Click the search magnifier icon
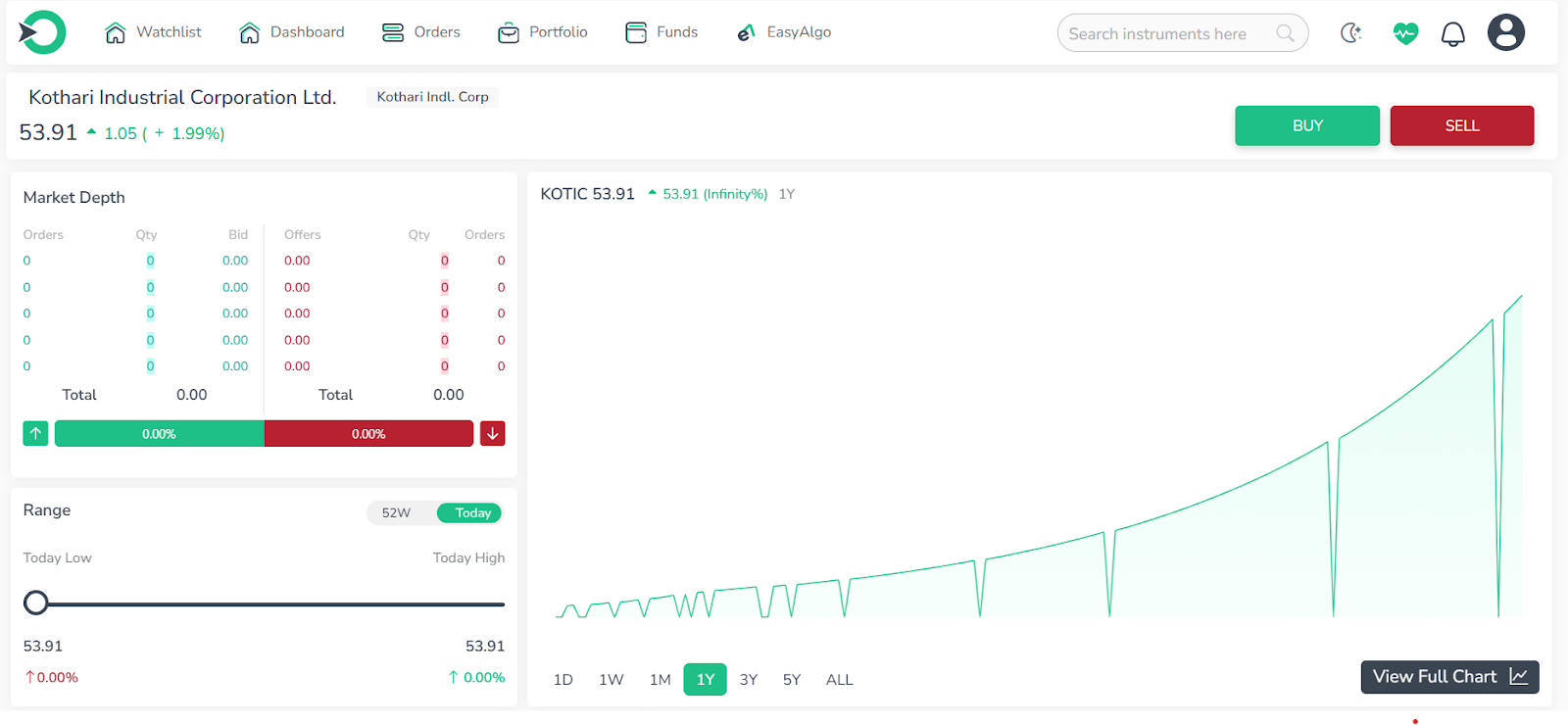Viewport: 1568px width, 725px height. coord(1285,33)
